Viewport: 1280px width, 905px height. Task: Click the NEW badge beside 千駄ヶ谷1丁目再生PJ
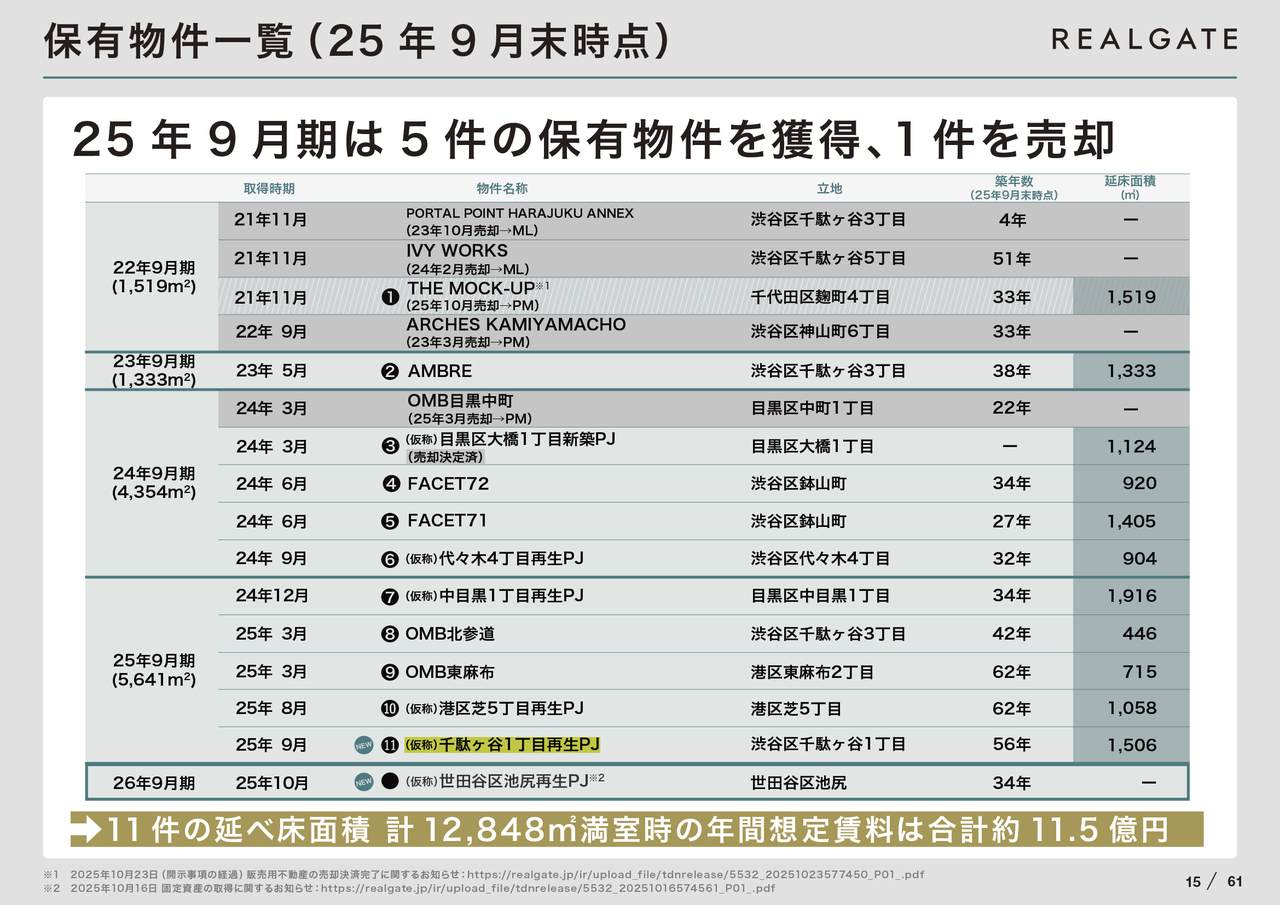(x=364, y=745)
